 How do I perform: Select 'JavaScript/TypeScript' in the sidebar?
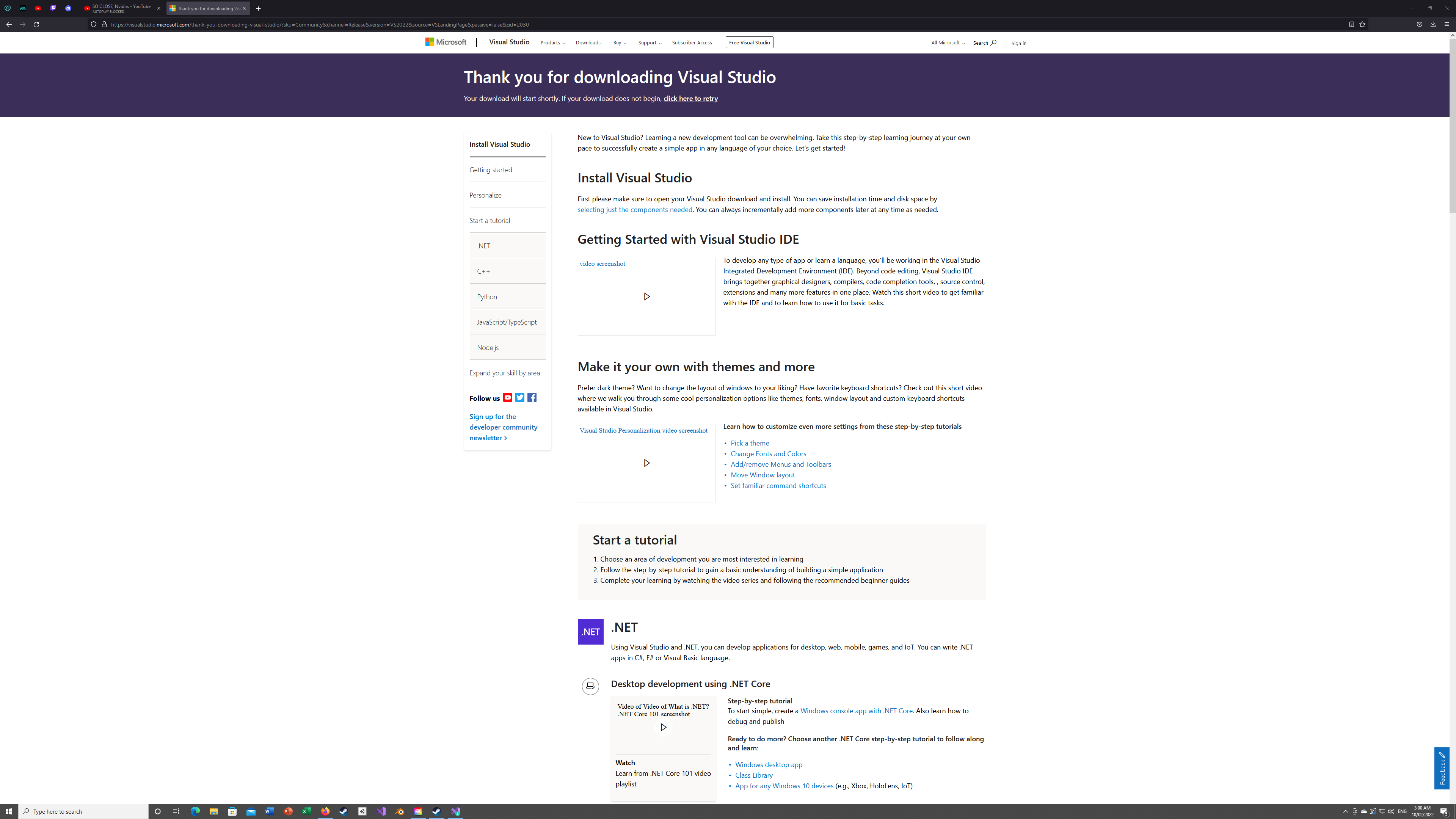click(x=507, y=322)
